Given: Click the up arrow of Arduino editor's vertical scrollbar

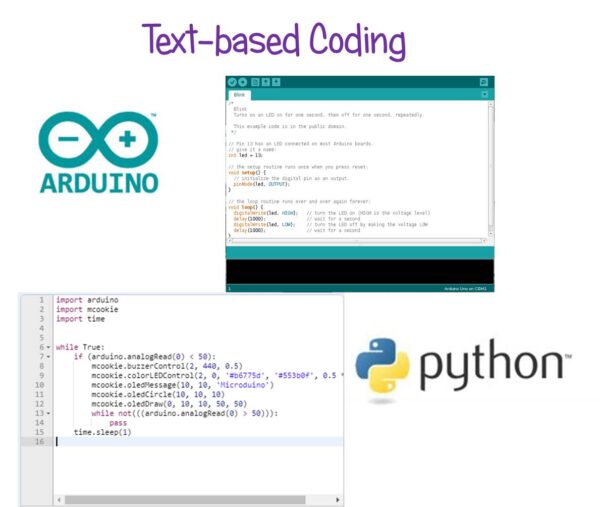Looking at the screenshot, I should 491,104.
